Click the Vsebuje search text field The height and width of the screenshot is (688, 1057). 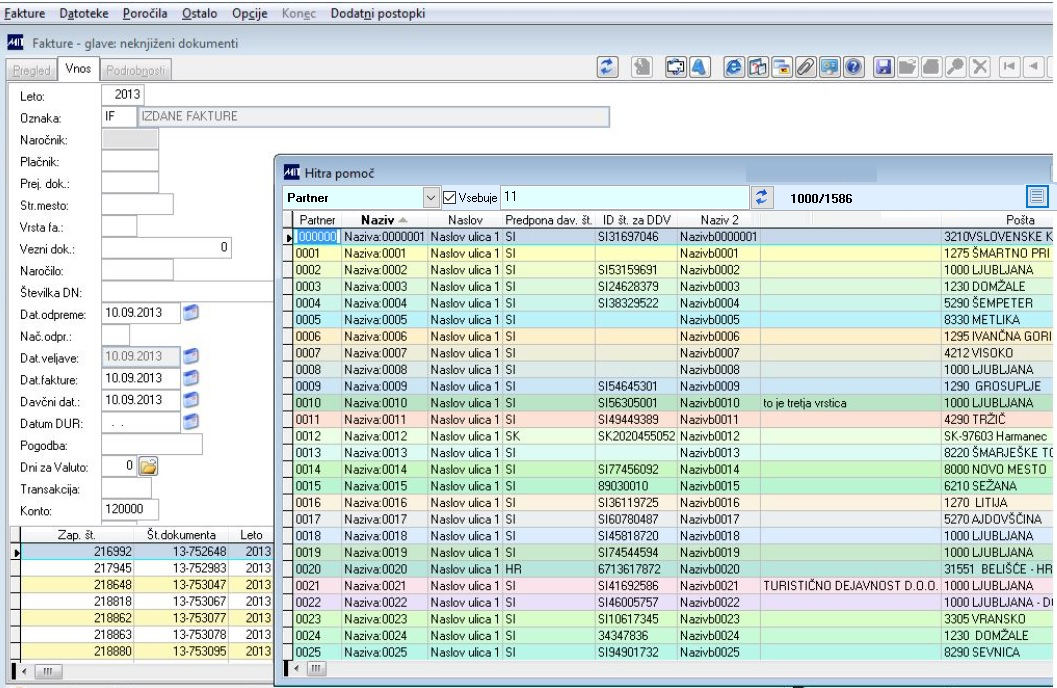coord(623,198)
